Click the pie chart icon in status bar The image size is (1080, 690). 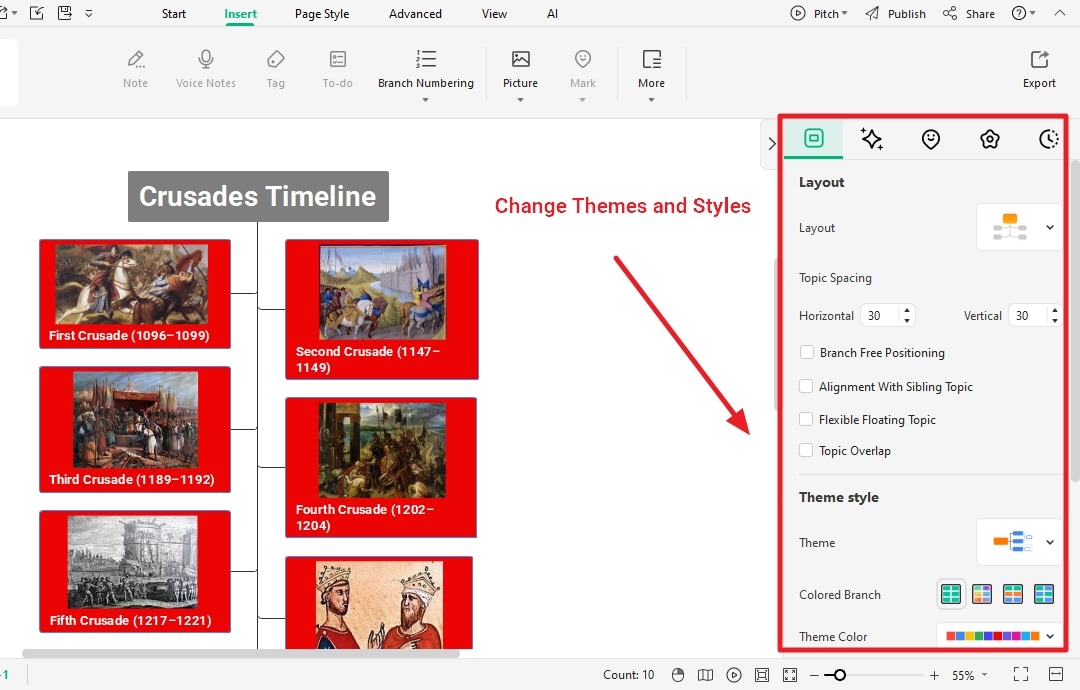(x=678, y=675)
